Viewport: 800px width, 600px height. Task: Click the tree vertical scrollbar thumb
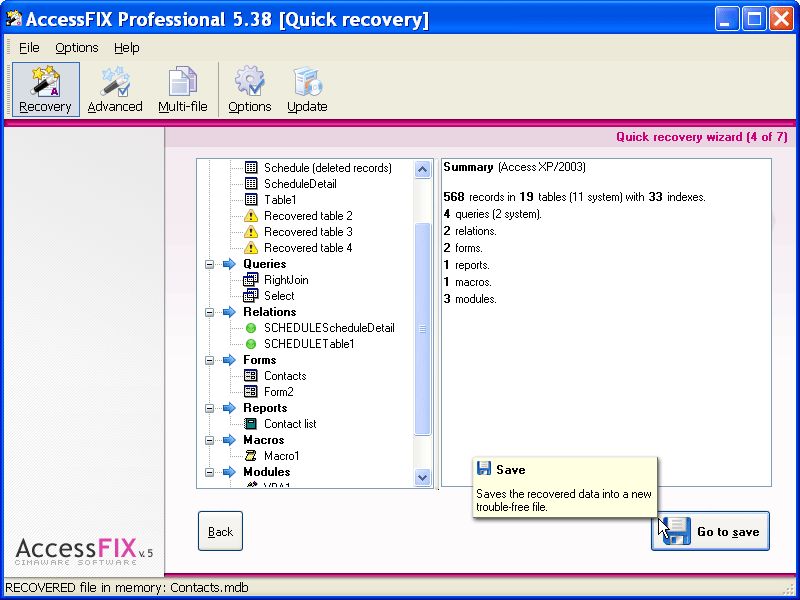point(422,329)
